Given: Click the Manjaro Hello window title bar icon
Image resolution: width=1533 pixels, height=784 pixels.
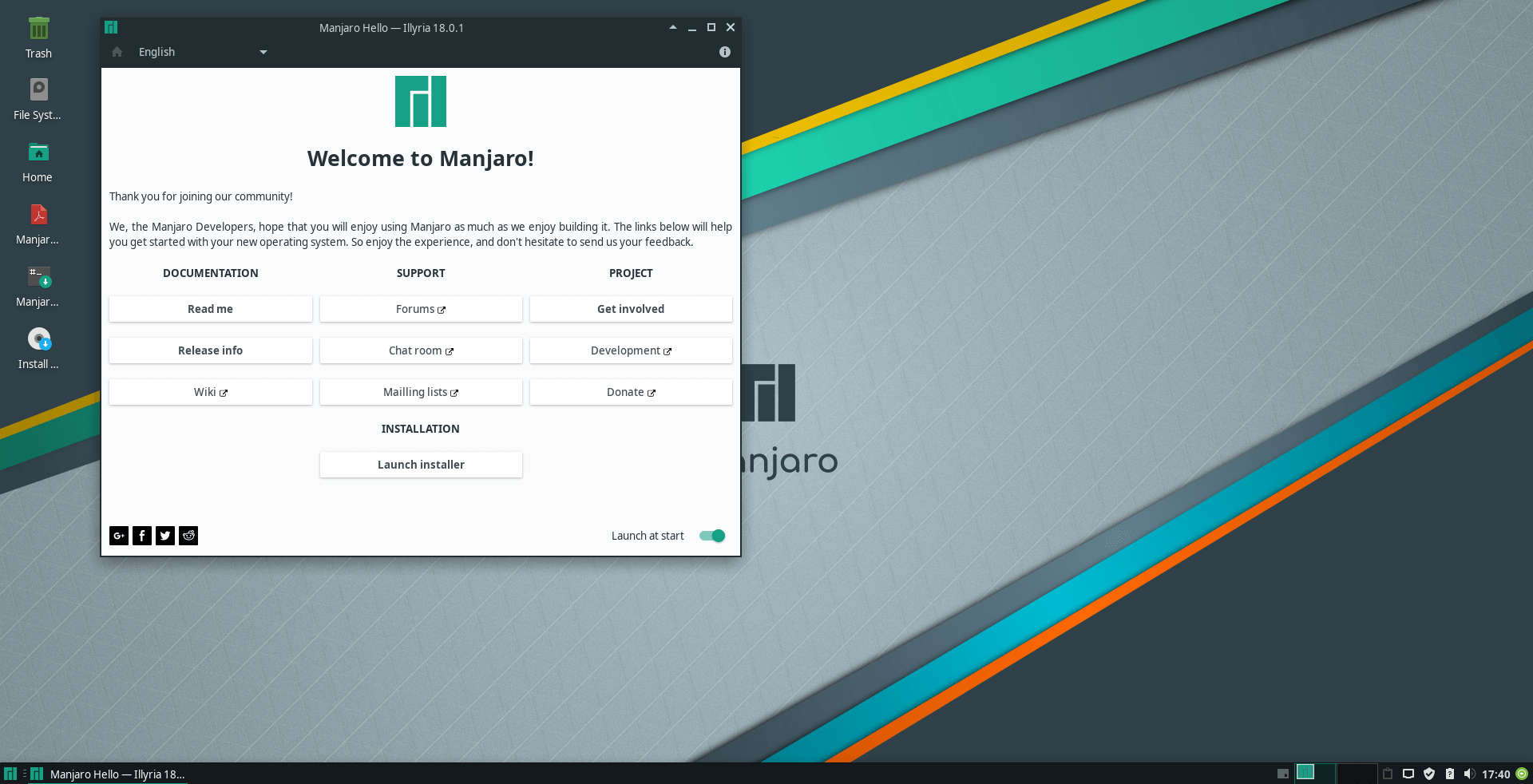Looking at the screenshot, I should tap(111, 27).
